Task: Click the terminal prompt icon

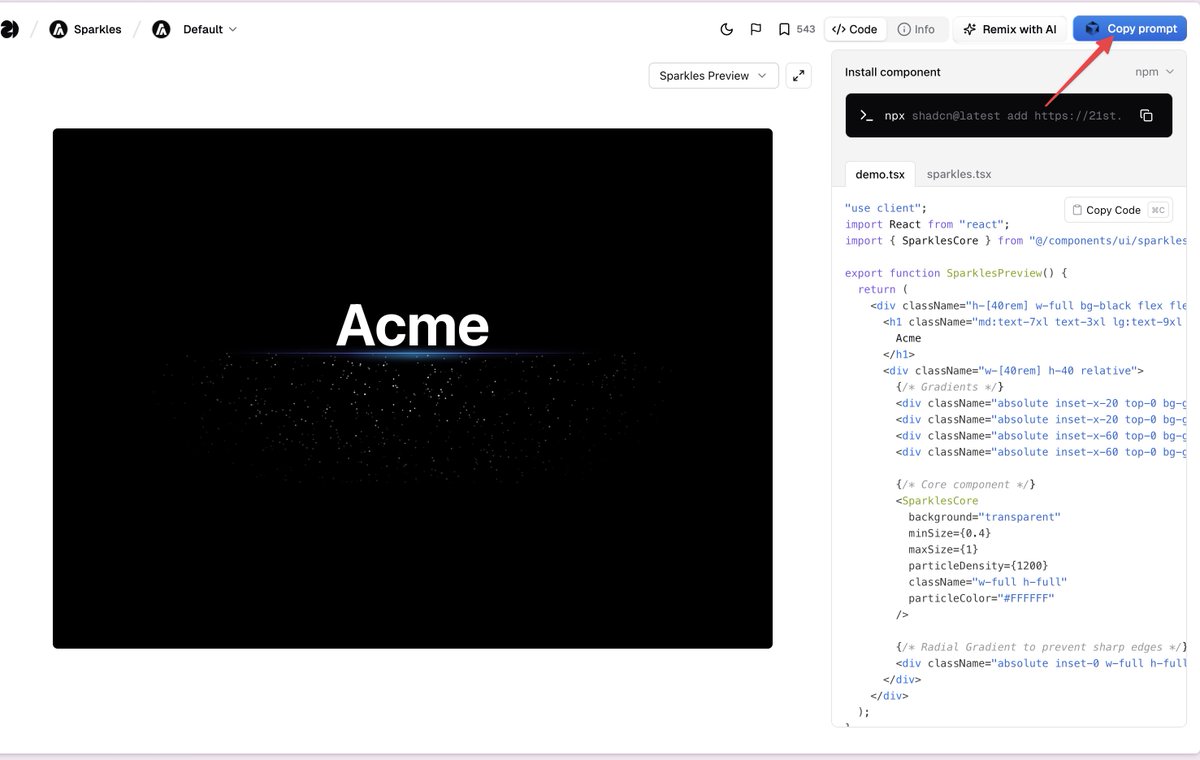Action: click(867, 116)
